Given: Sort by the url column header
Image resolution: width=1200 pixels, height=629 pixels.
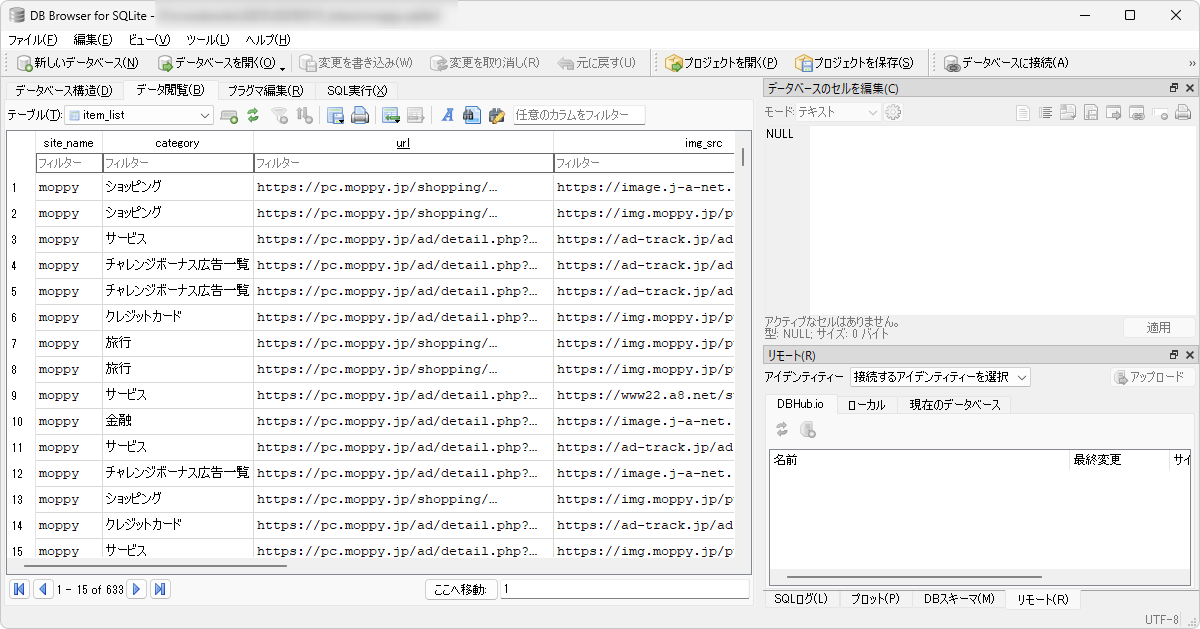Looking at the screenshot, I should pos(403,143).
